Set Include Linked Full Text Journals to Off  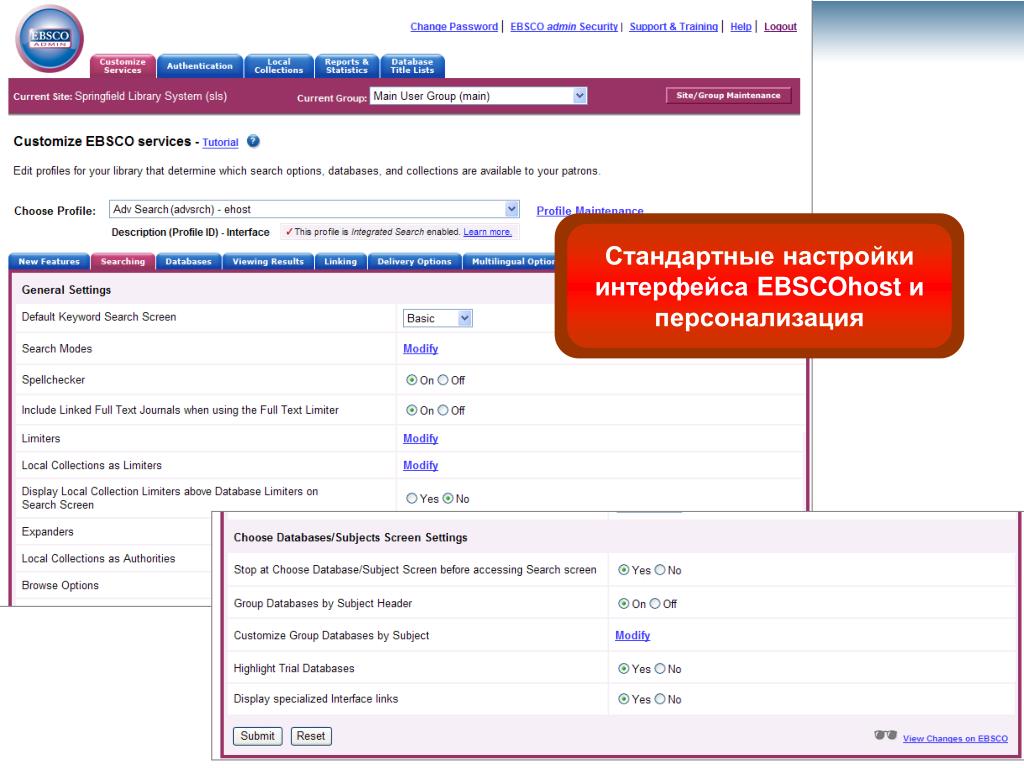[x=443, y=410]
